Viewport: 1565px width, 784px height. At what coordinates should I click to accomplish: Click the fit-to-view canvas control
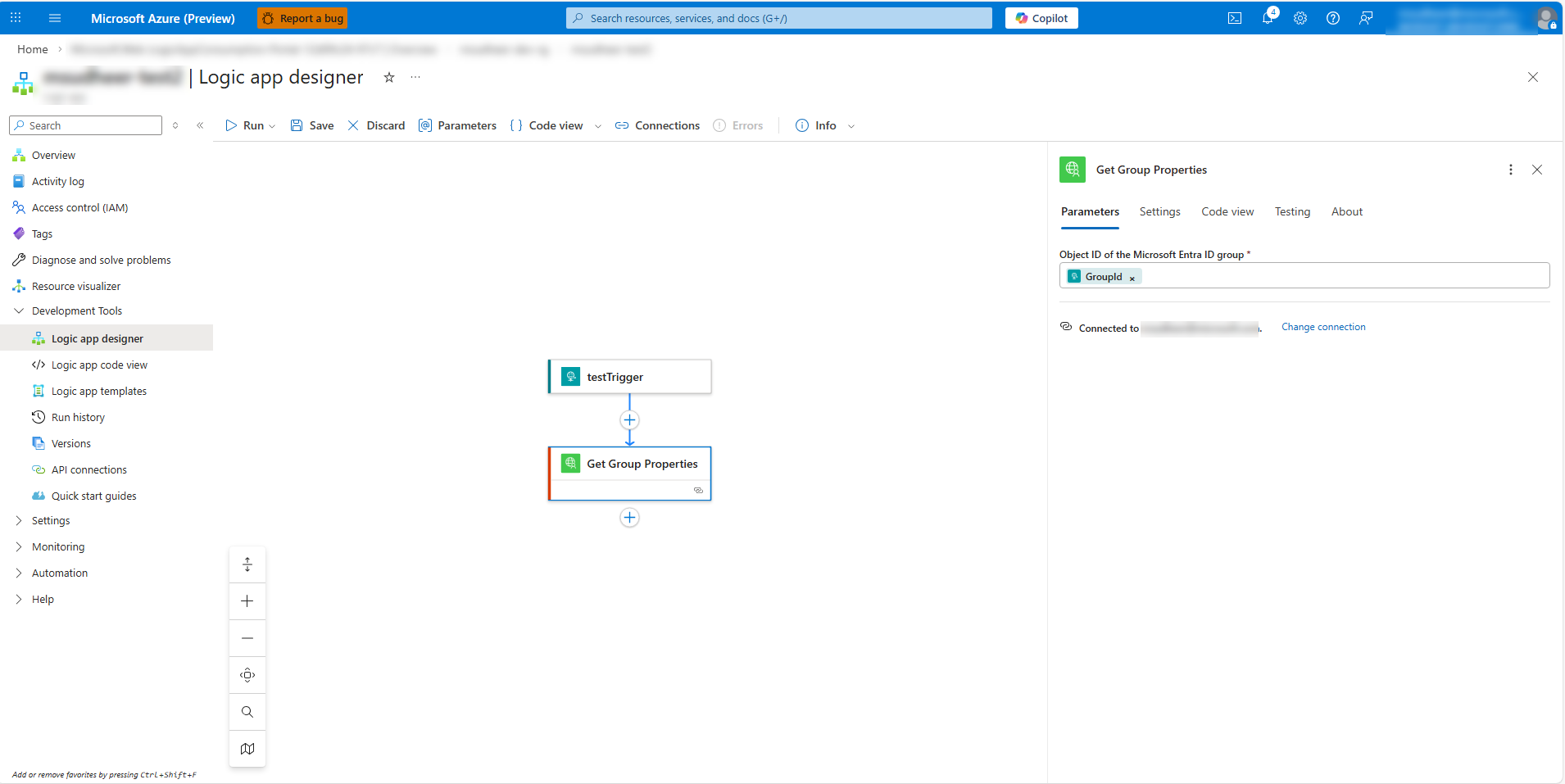click(247, 564)
